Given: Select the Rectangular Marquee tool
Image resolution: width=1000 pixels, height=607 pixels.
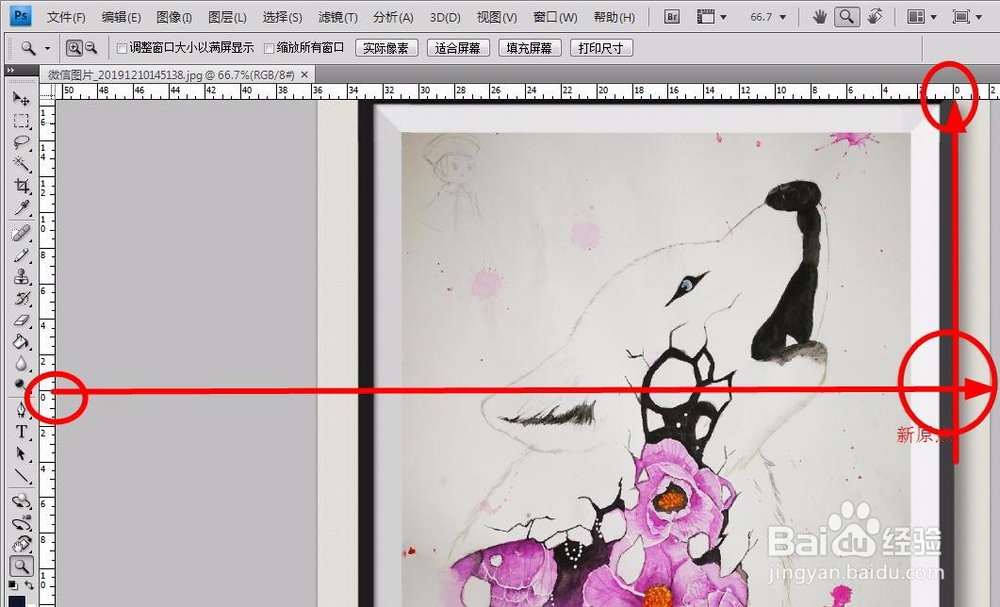Looking at the screenshot, I should tap(21, 121).
